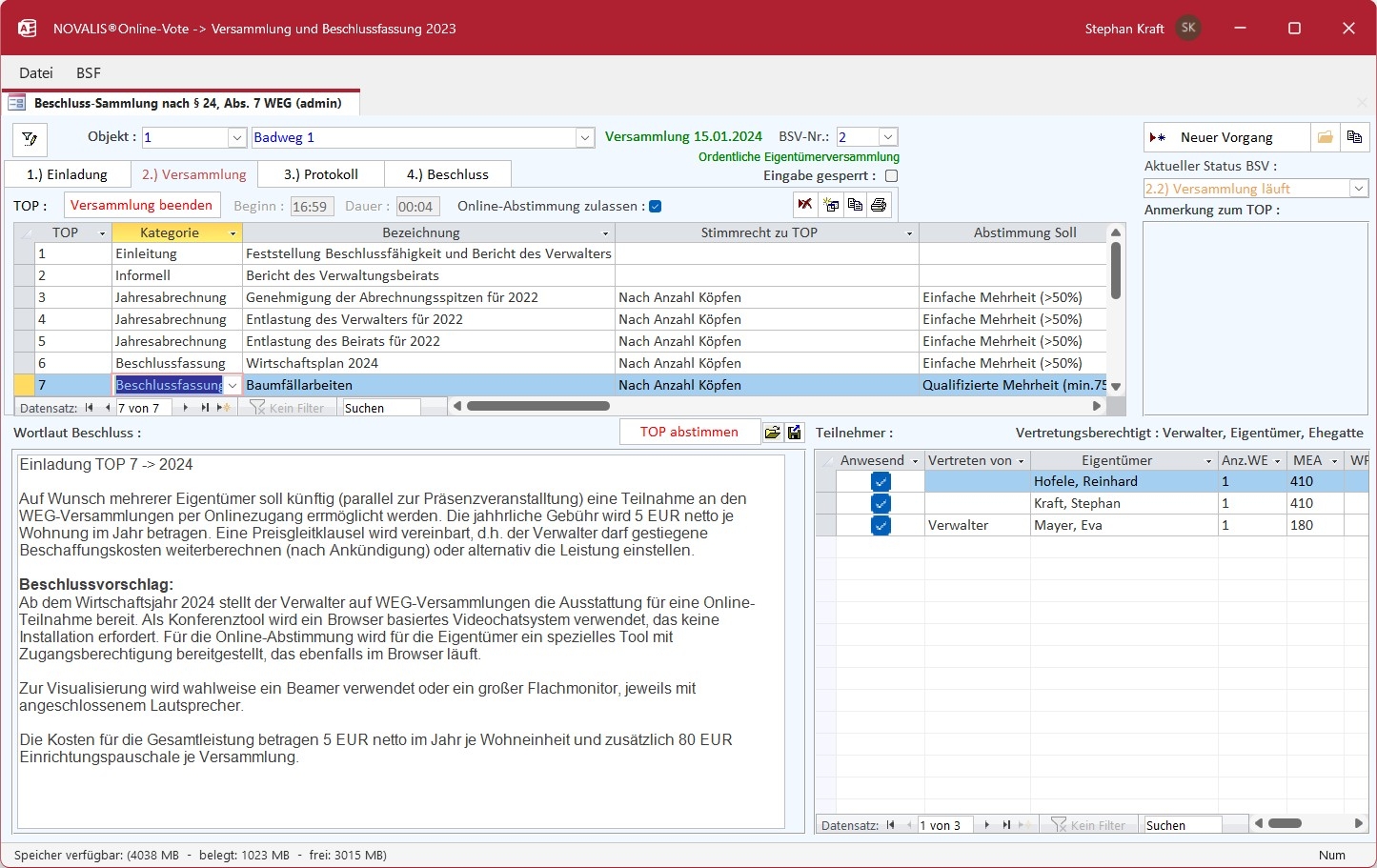1377x868 pixels.
Task: Open the Aktueller Status BSV dropdown
Action: (1359, 189)
